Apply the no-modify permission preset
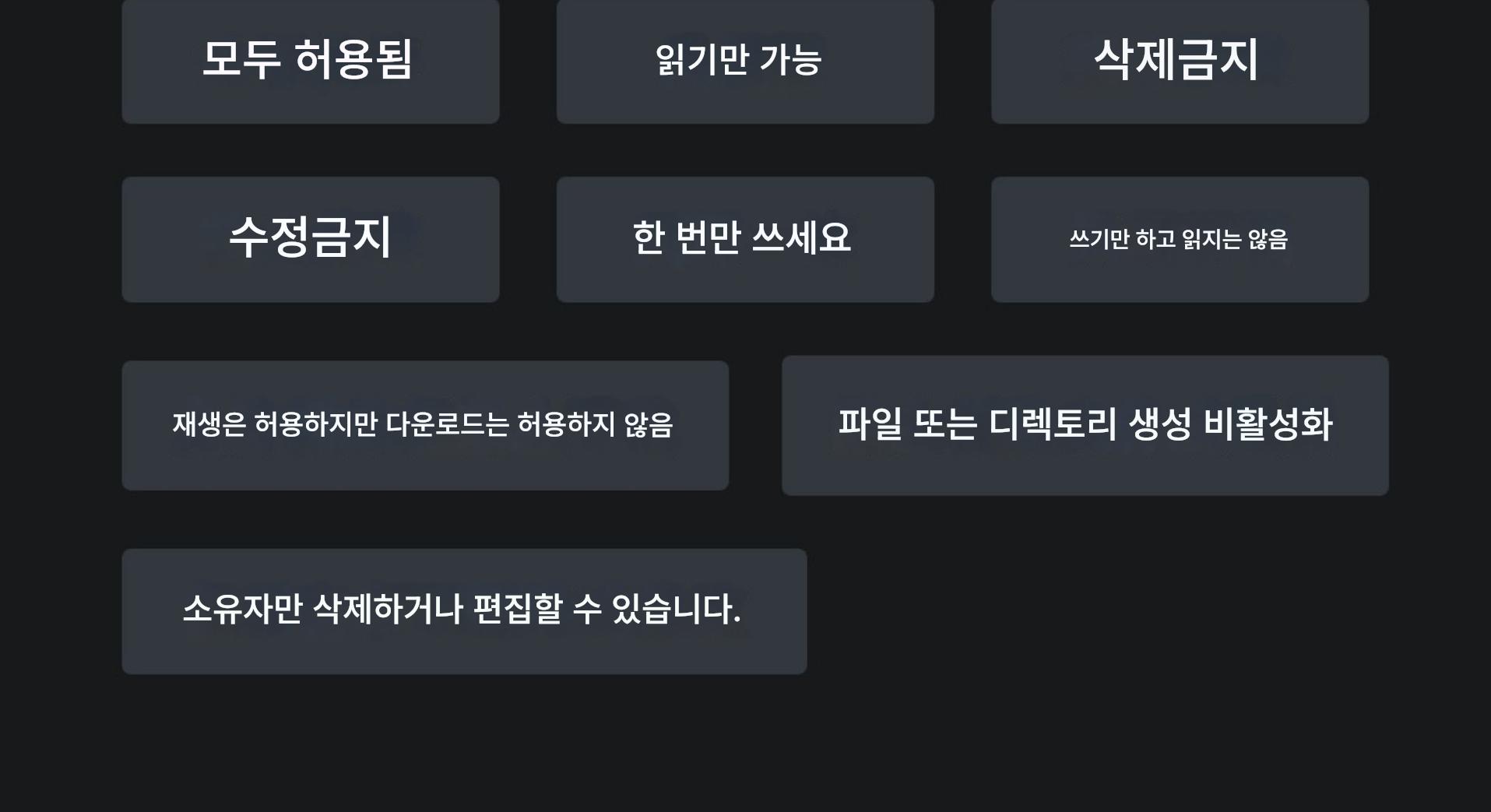 click(x=310, y=239)
